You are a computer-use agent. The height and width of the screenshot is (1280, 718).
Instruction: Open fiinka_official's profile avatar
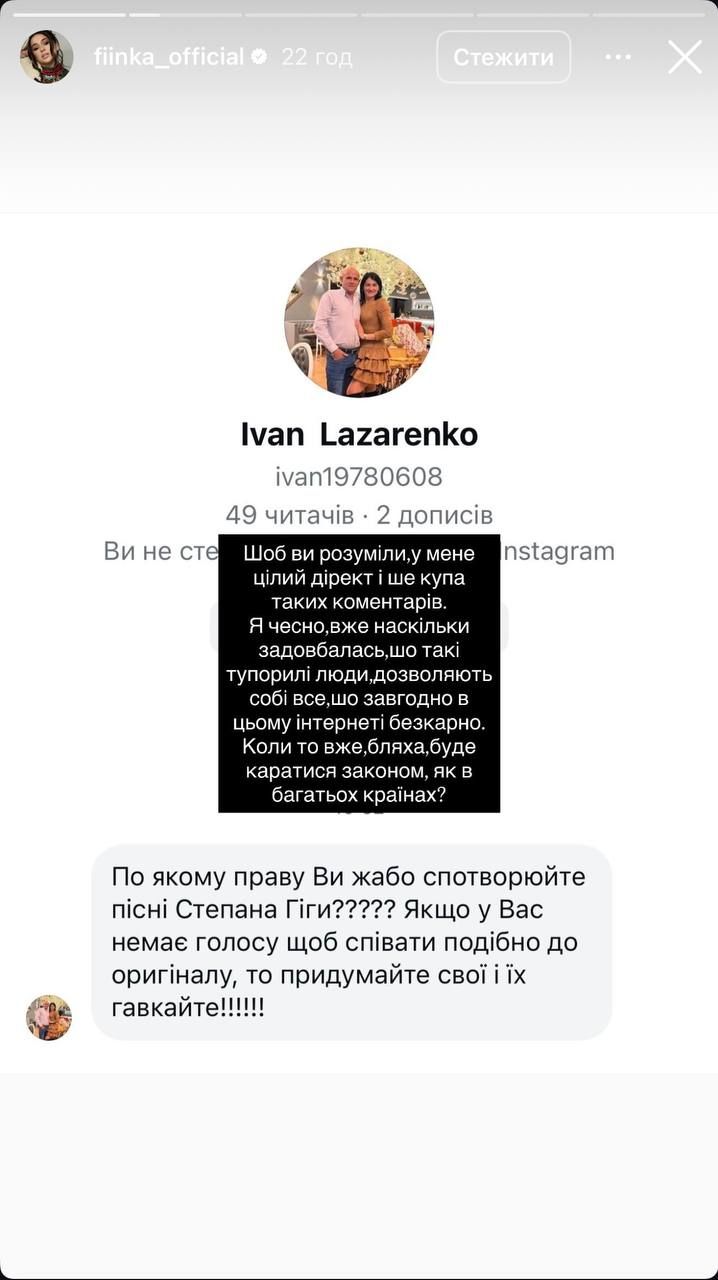[x=47, y=57]
